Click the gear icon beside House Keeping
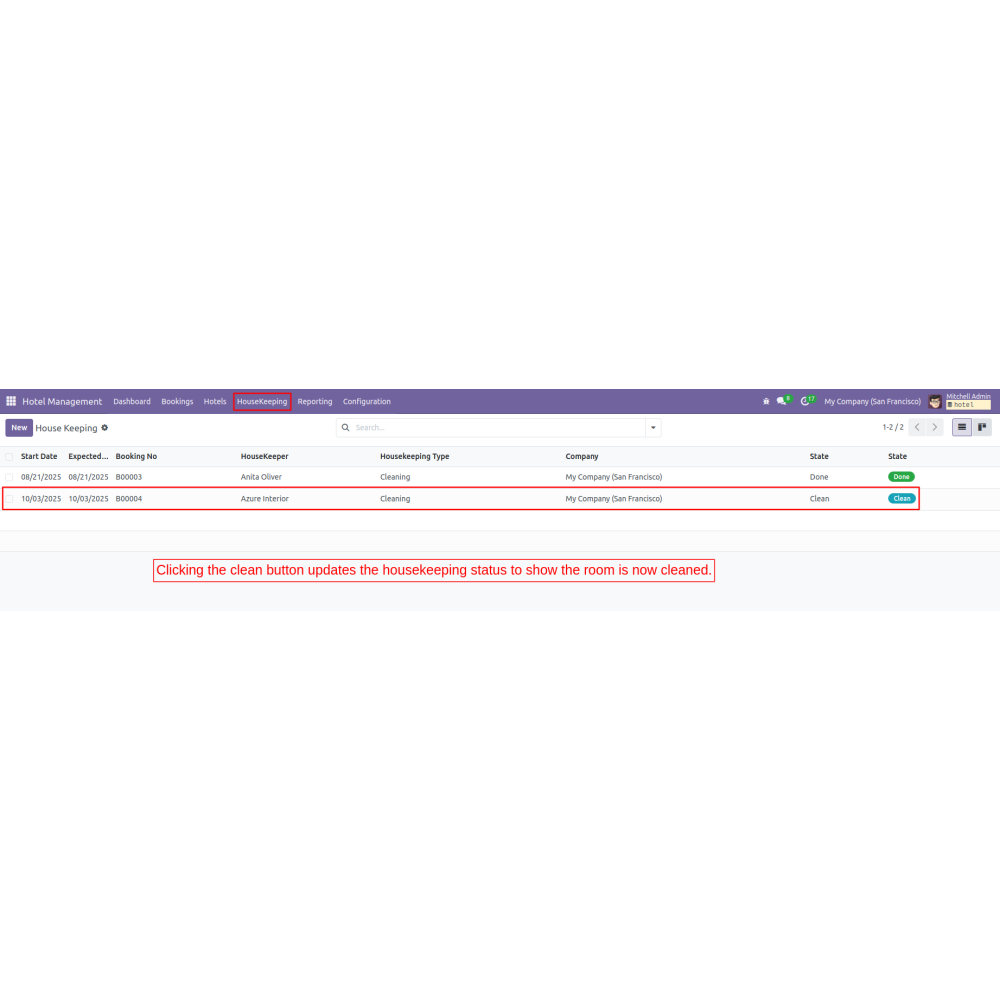1000x1000 pixels. point(105,428)
